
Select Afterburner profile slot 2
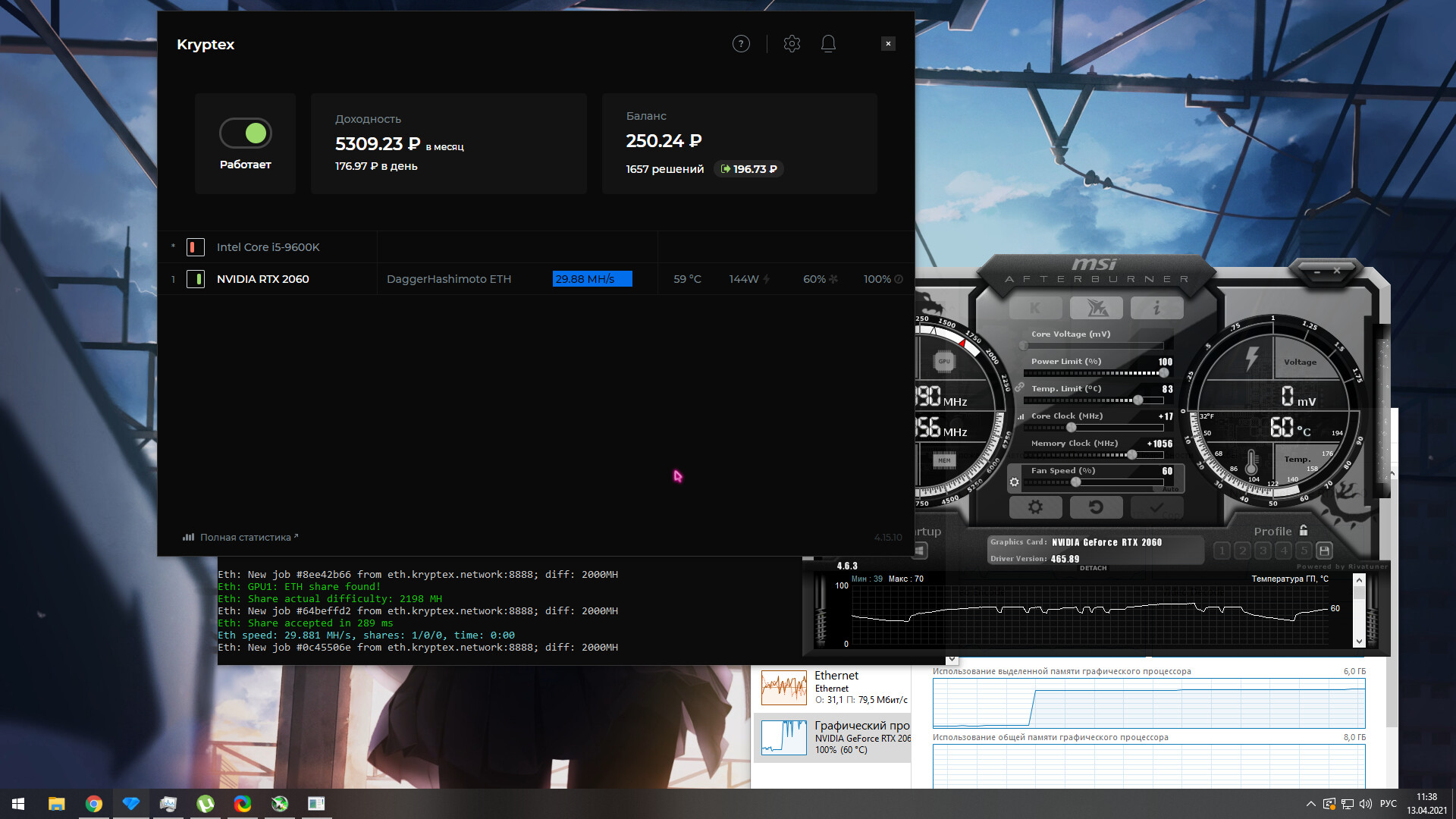1242,551
